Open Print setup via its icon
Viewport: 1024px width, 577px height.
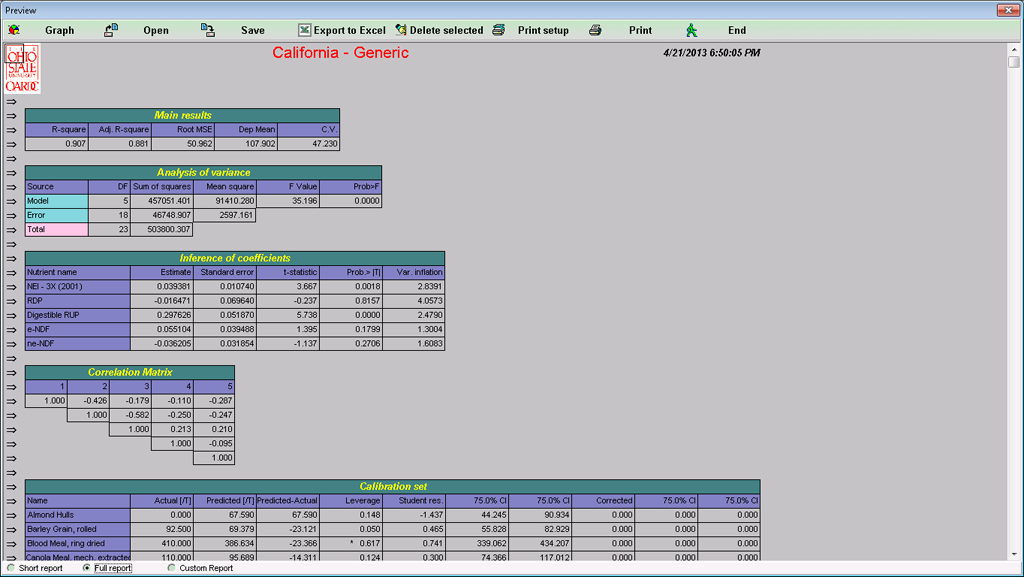click(x=499, y=30)
